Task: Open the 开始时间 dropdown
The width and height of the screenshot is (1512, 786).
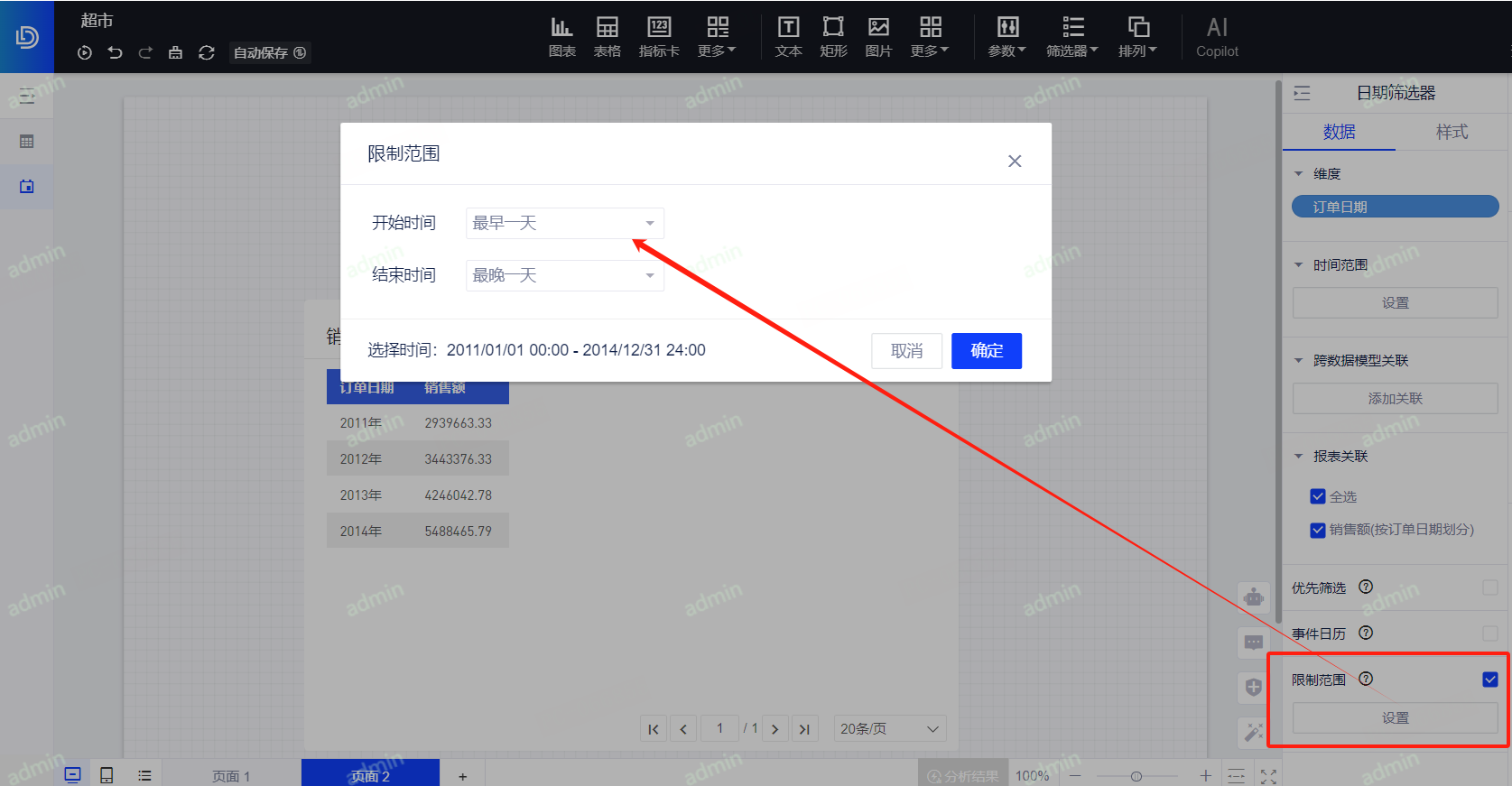Action: click(x=564, y=223)
